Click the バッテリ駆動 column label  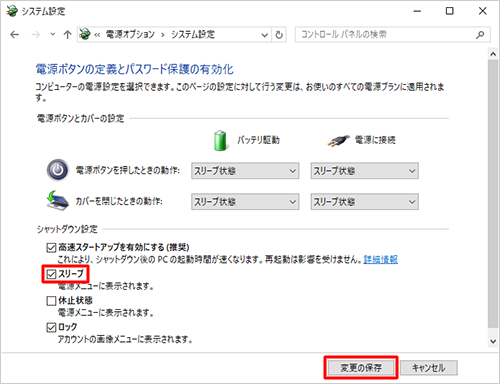click(x=258, y=140)
